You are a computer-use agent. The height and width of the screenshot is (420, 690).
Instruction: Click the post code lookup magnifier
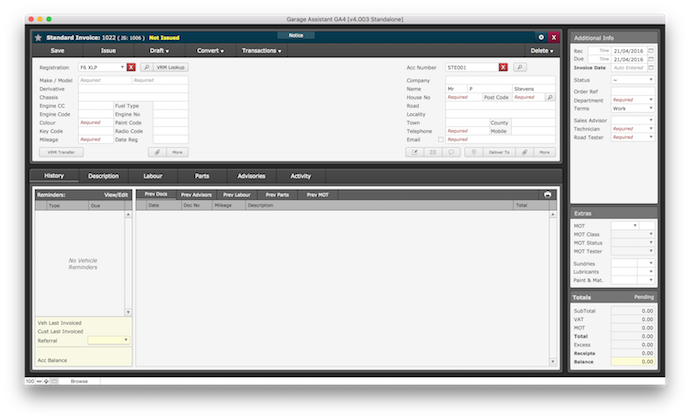click(549, 98)
